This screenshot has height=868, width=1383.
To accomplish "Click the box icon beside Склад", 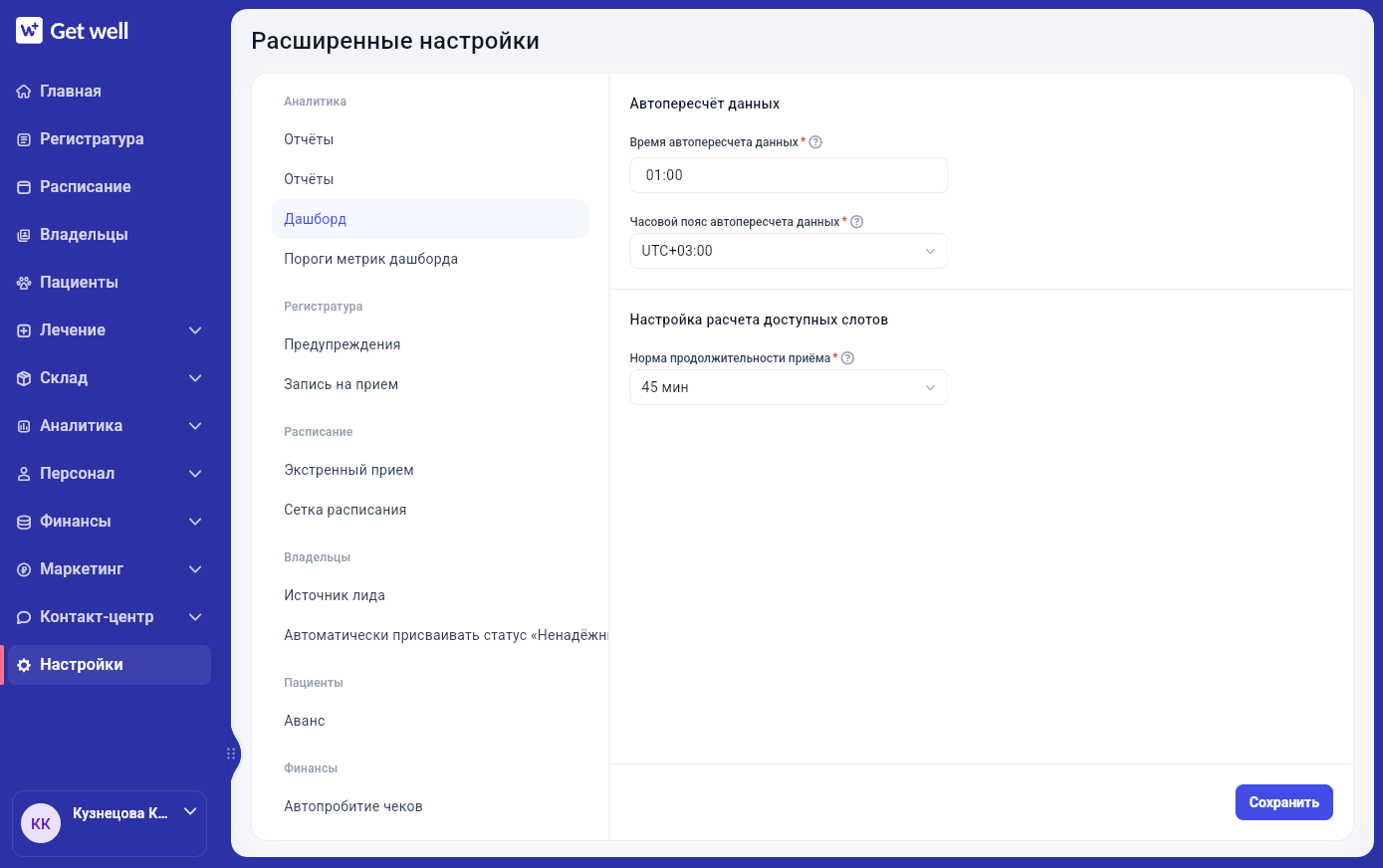I will click(24, 378).
